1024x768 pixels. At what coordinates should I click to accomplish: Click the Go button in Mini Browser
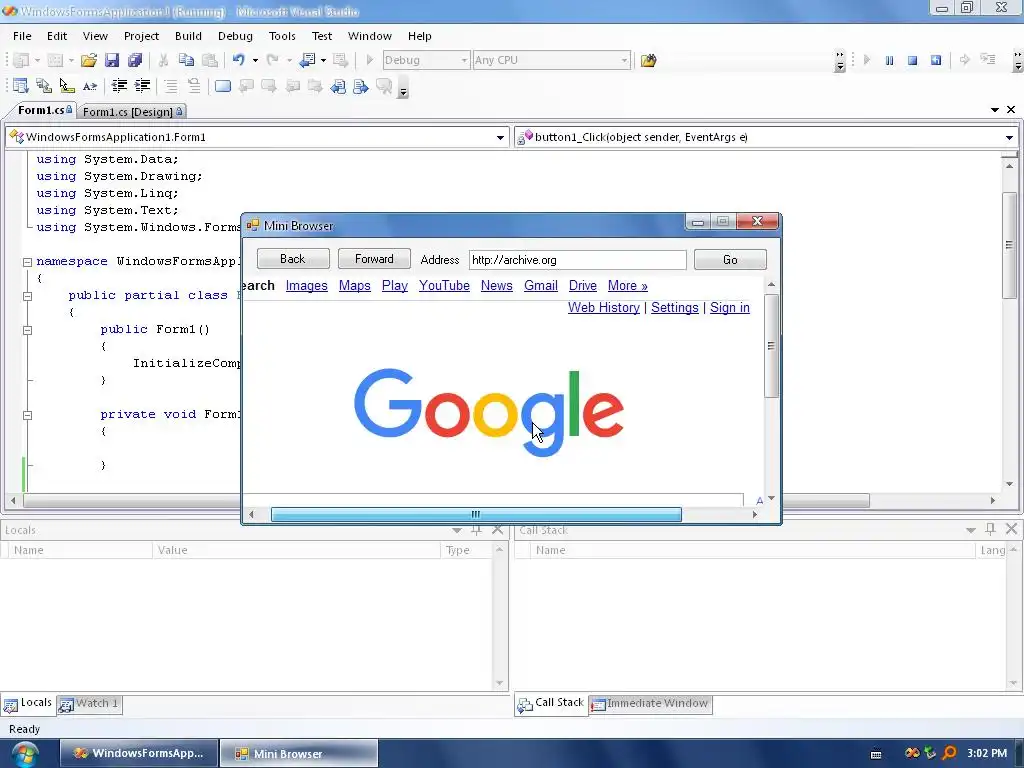coord(730,260)
